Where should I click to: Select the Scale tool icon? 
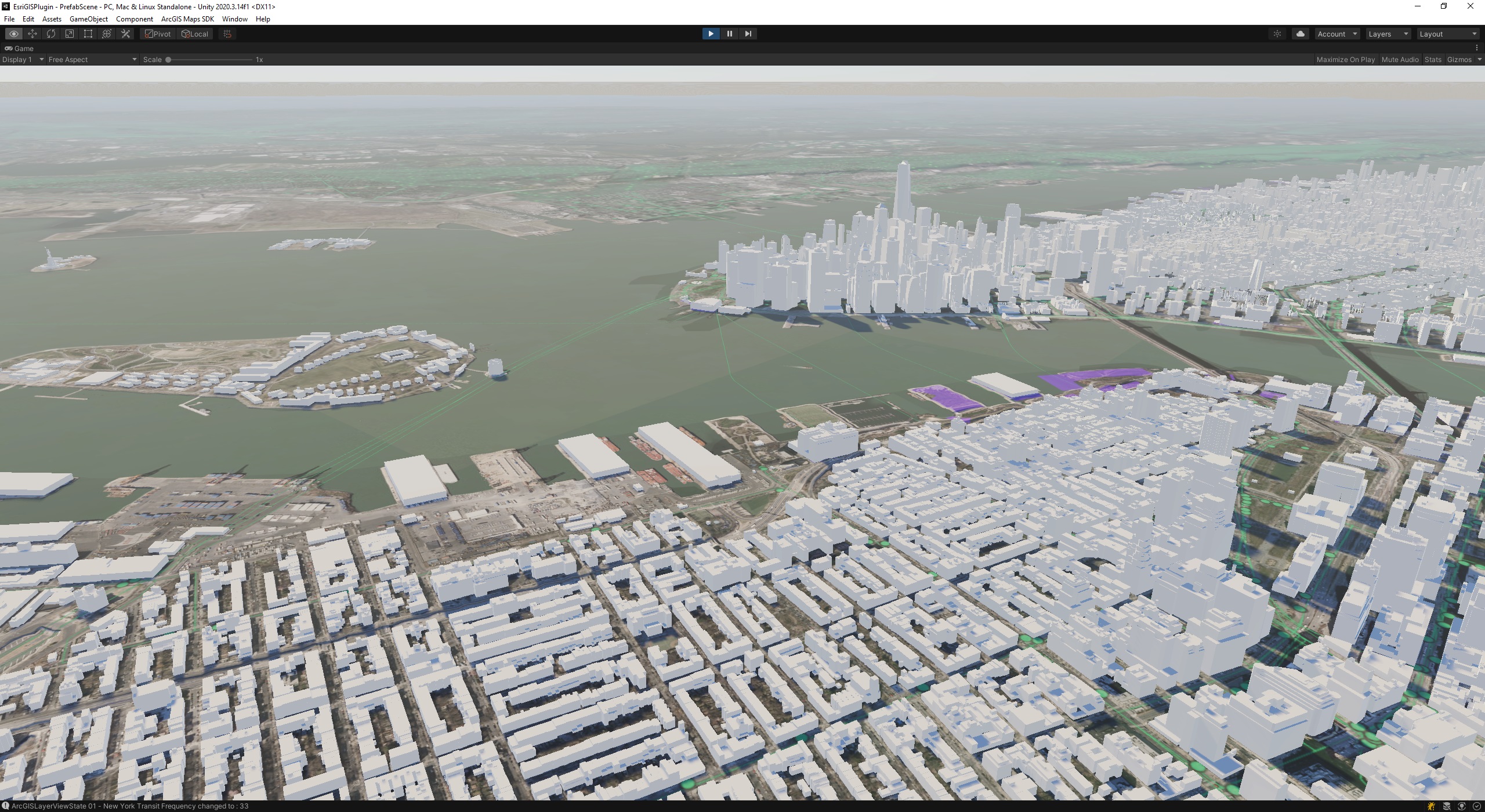tap(70, 34)
